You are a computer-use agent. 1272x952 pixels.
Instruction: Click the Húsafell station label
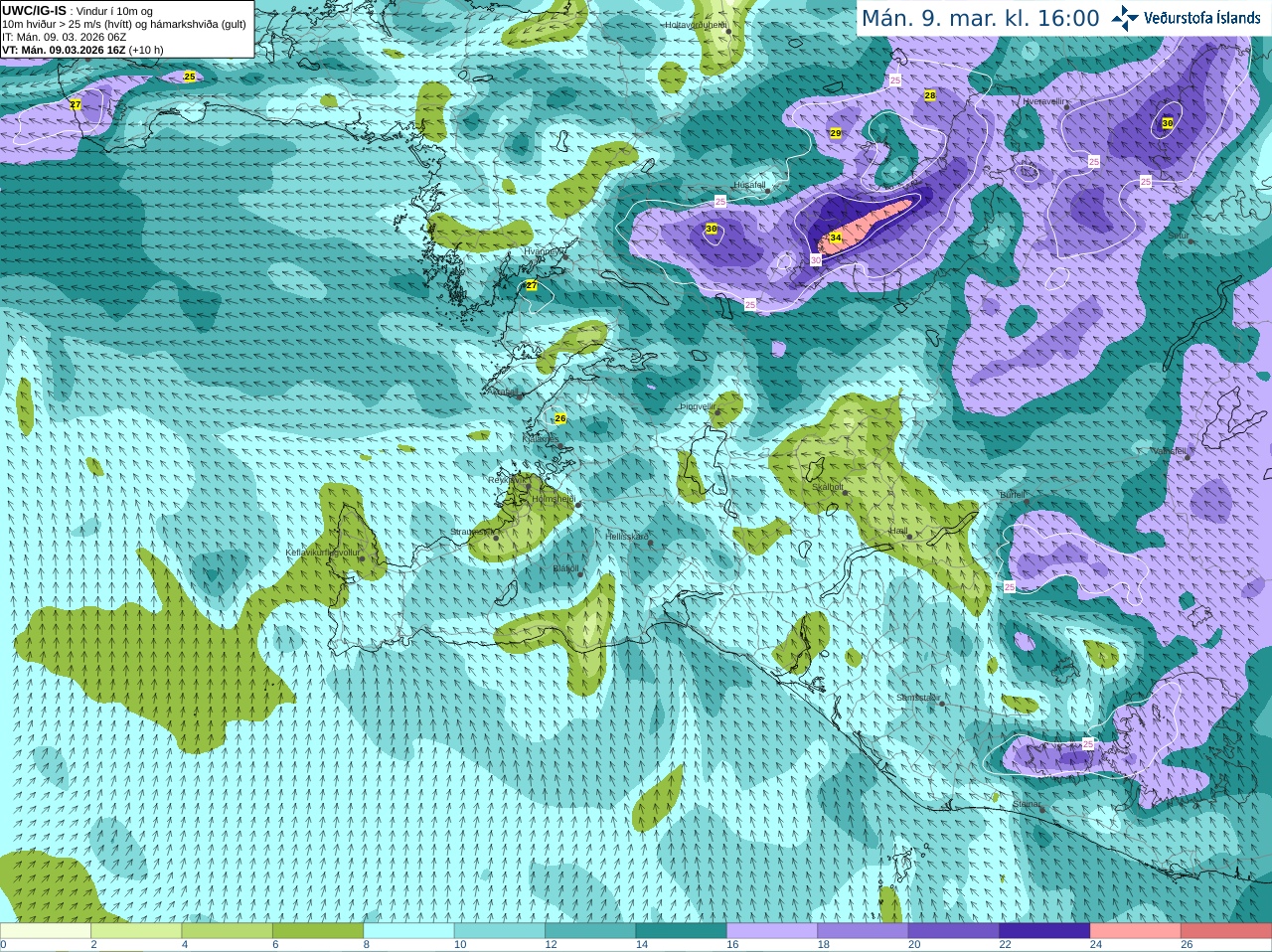(749, 185)
